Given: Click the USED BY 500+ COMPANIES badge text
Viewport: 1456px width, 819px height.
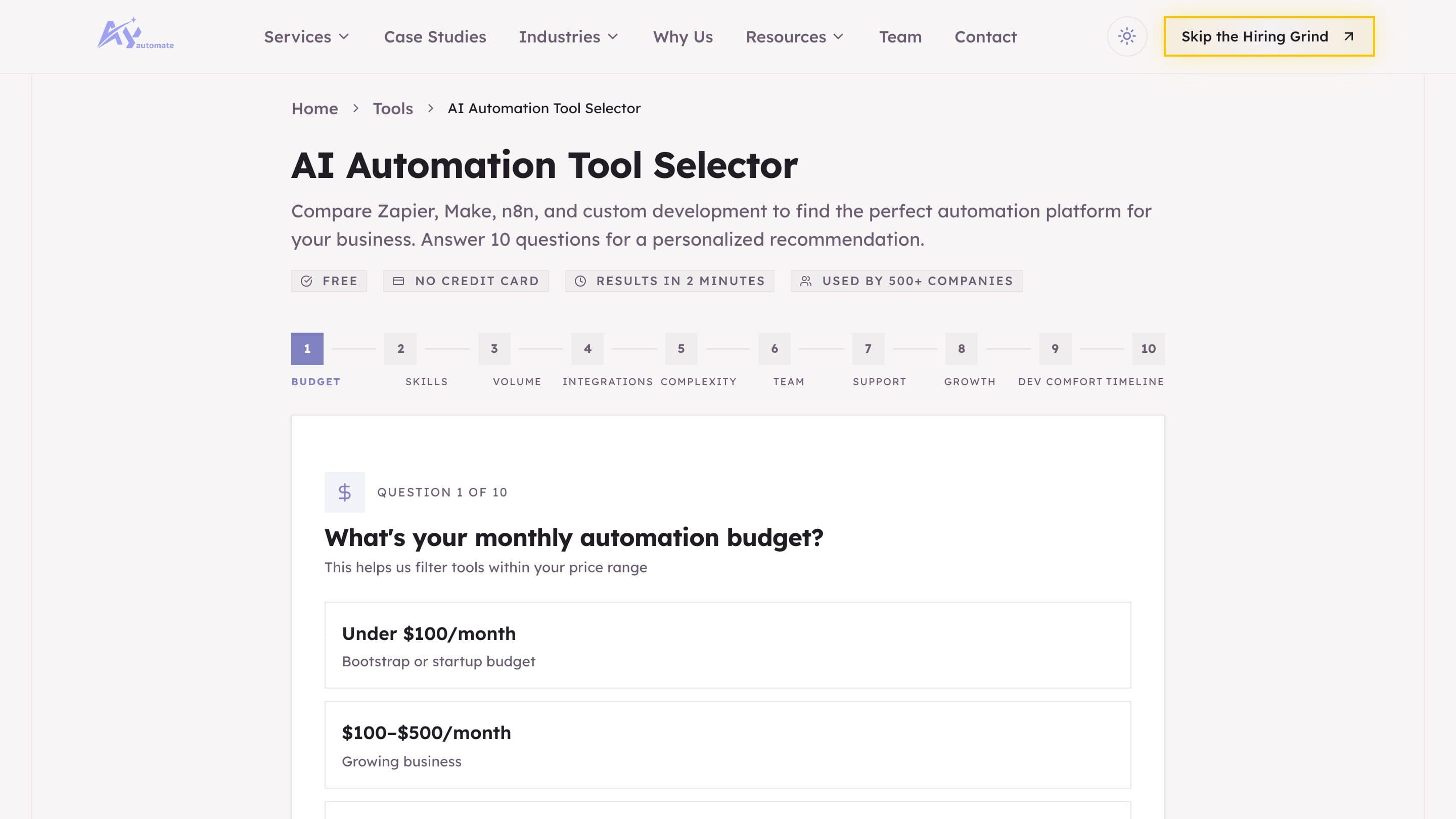Looking at the screenshot, I should point(918,281).
